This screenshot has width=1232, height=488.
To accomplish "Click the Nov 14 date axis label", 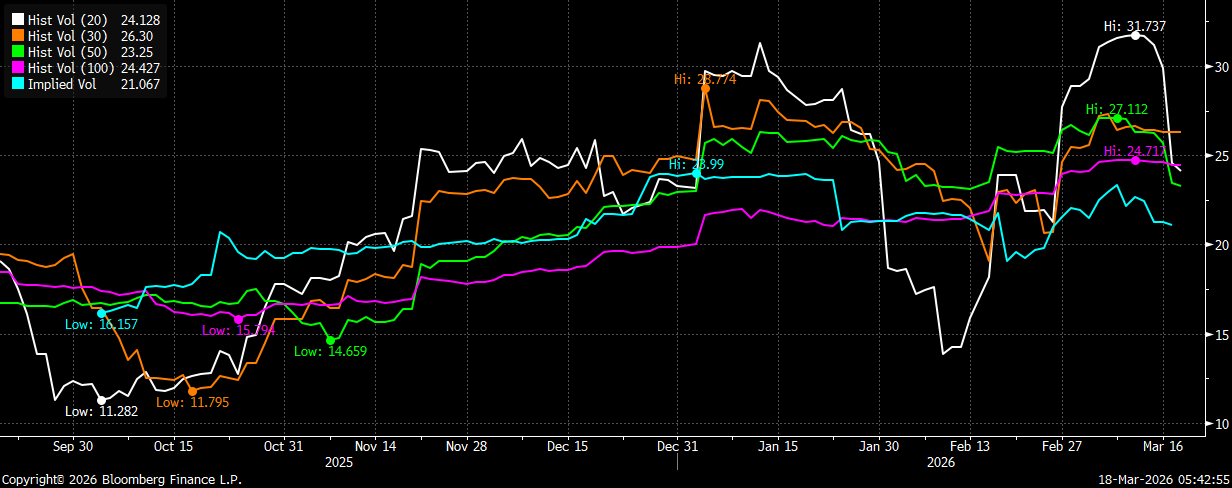I will click(376, 447).
